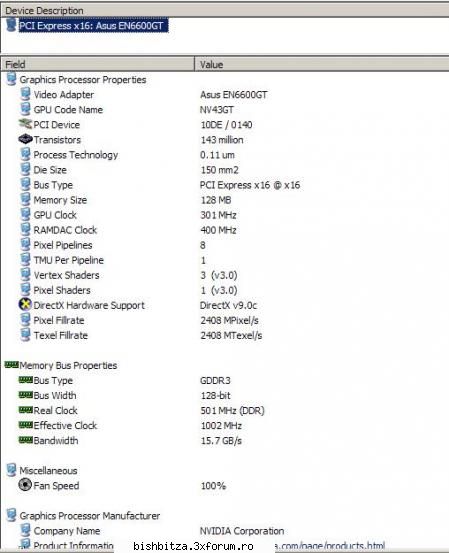
Task: Select the 15.7 GB/s bandwidth value
Action: pos(221,441)
